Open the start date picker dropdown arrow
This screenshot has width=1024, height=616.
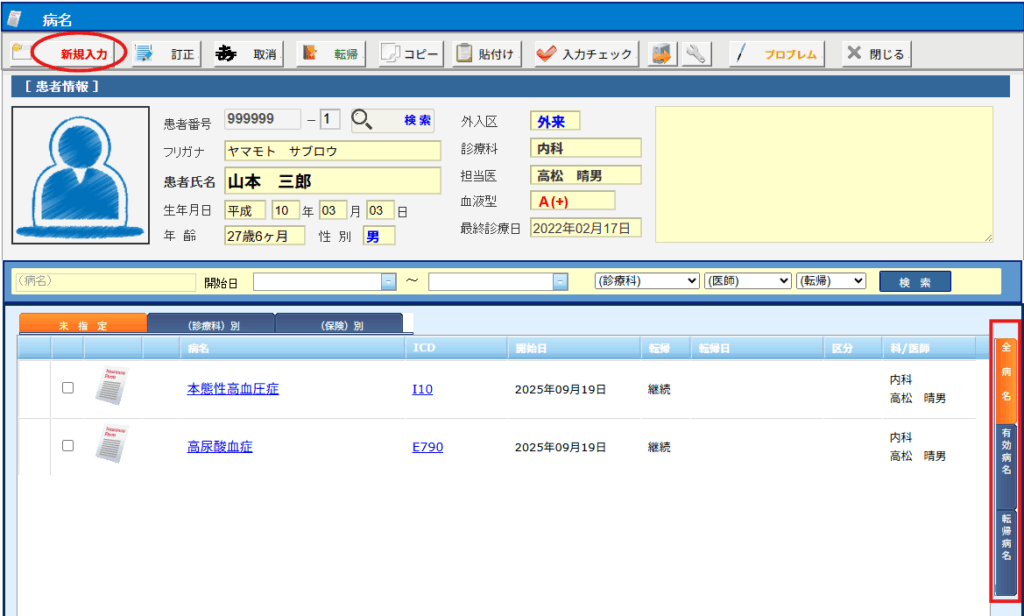point(389,282)
